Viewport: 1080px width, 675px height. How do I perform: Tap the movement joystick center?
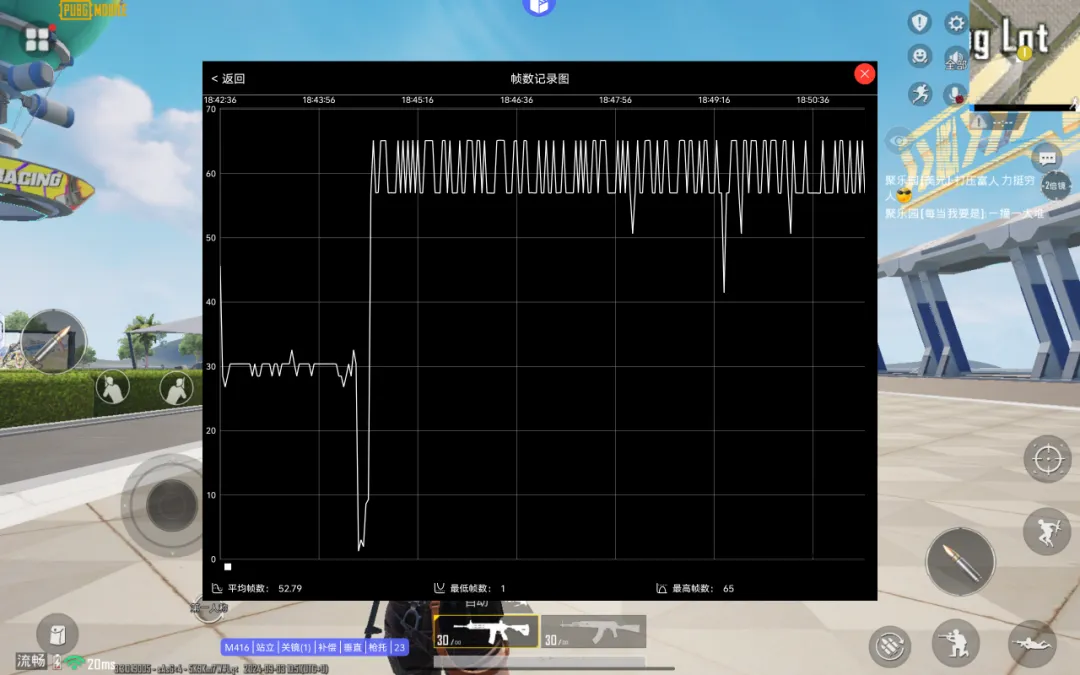(x=171, y=505)
